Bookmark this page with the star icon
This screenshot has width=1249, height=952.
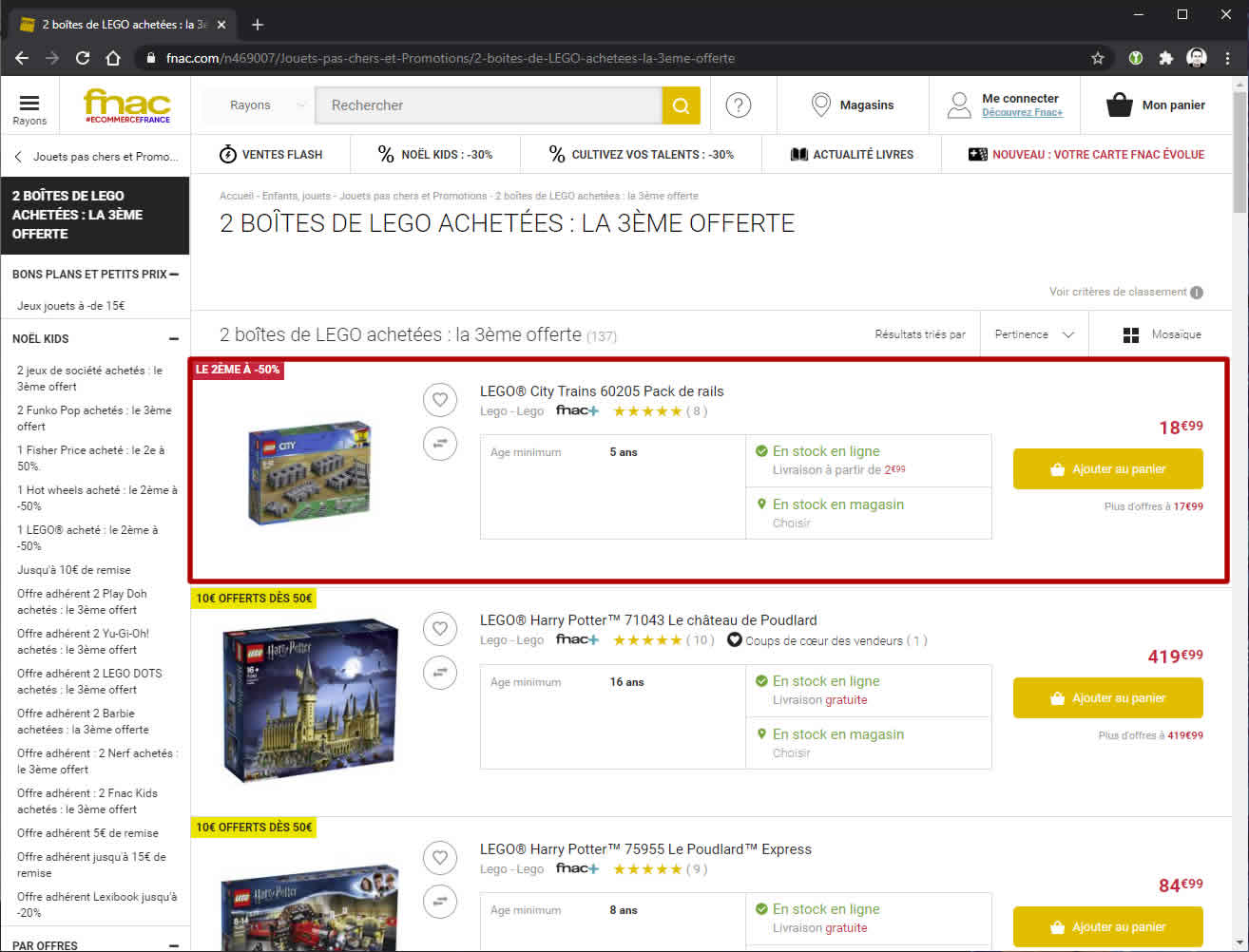[x=1098, y=58]
